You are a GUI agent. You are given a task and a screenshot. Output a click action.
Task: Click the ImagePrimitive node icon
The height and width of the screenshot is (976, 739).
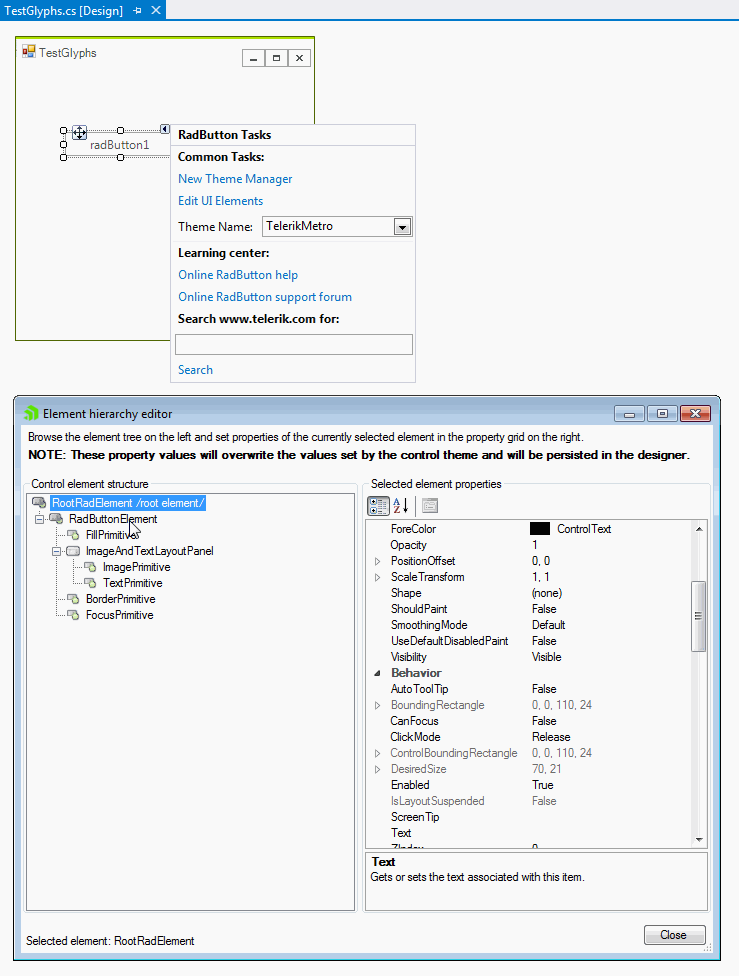[90, 567]
